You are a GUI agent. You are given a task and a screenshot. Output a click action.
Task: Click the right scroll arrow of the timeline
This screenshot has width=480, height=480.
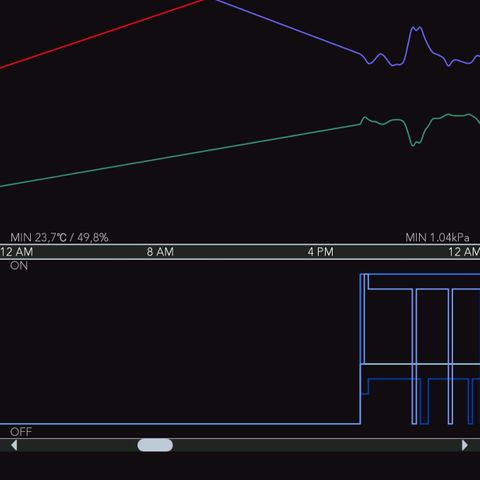click(x=465, y=445)
